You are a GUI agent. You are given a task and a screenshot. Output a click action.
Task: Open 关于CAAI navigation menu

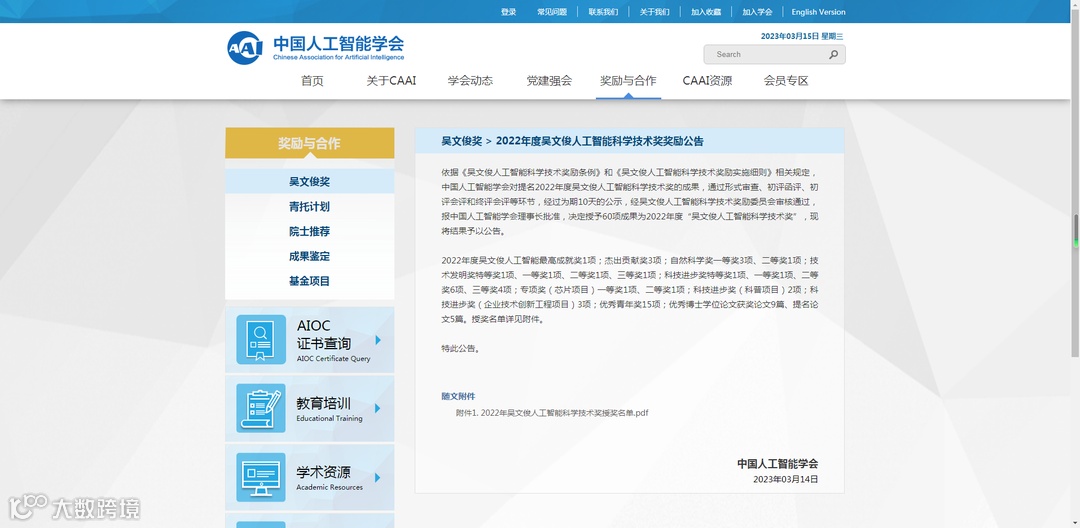[391, 81]
